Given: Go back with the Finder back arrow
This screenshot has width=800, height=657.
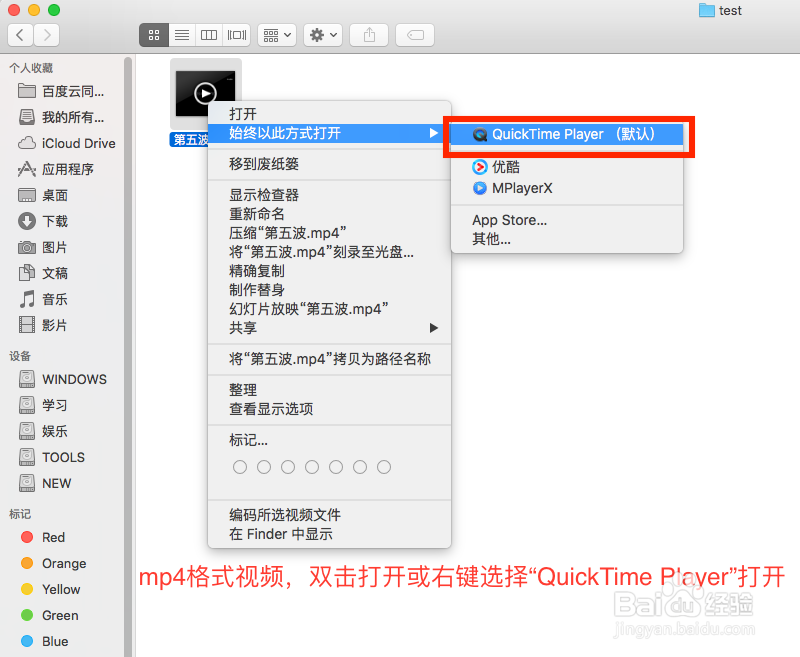Looking at the screenshot, I should pos(20,35).
